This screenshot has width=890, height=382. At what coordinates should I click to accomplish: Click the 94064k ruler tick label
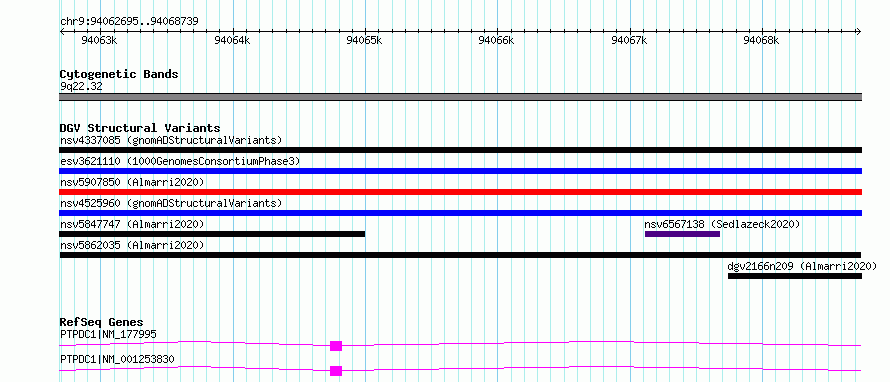[232, 40]
